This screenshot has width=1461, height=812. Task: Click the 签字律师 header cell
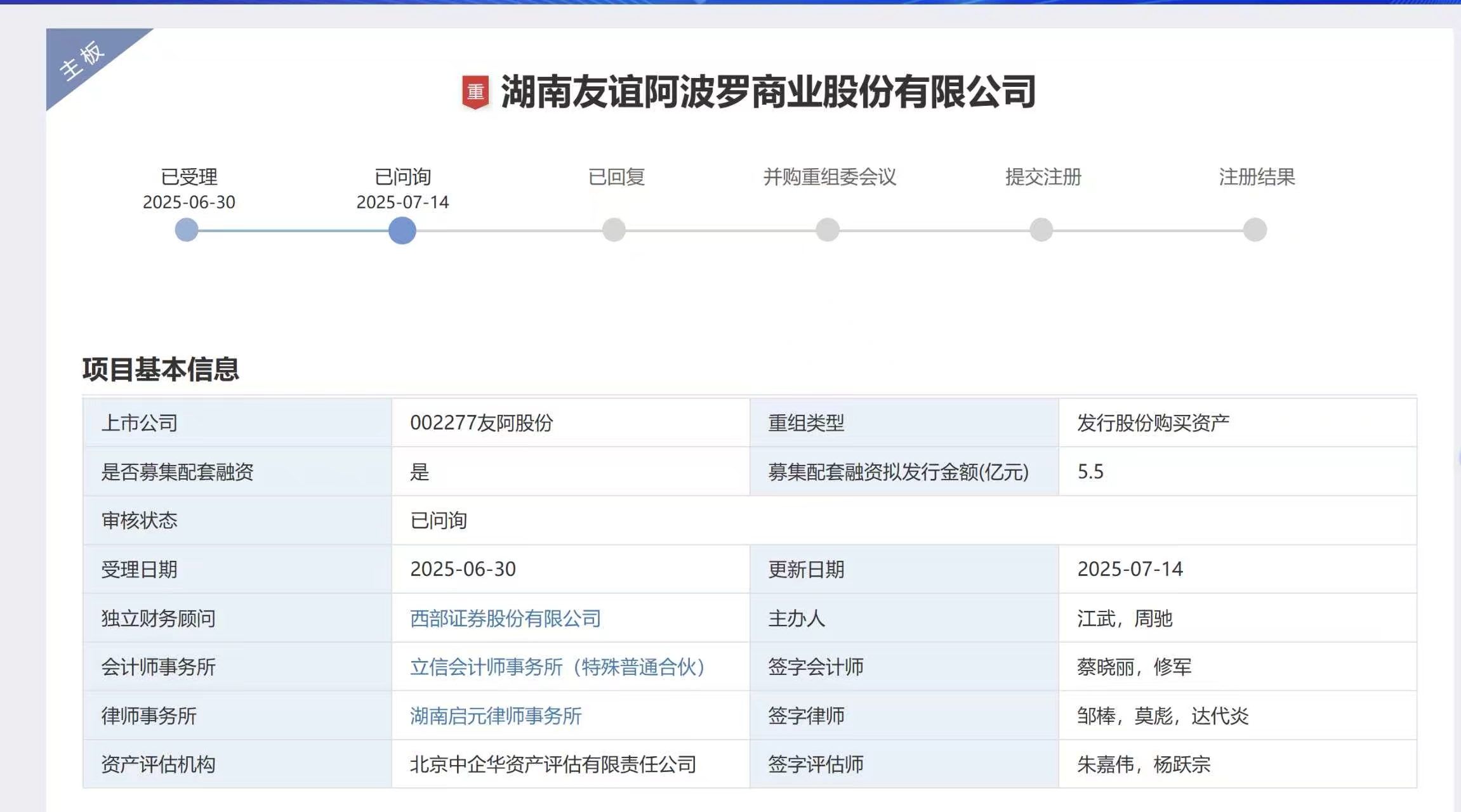pos(904,716)
